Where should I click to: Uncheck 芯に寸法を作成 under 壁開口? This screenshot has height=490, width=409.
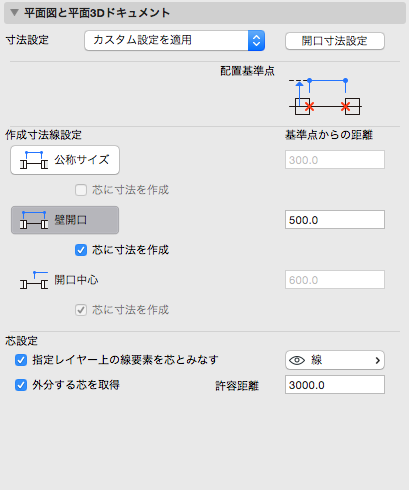[81, 250]
